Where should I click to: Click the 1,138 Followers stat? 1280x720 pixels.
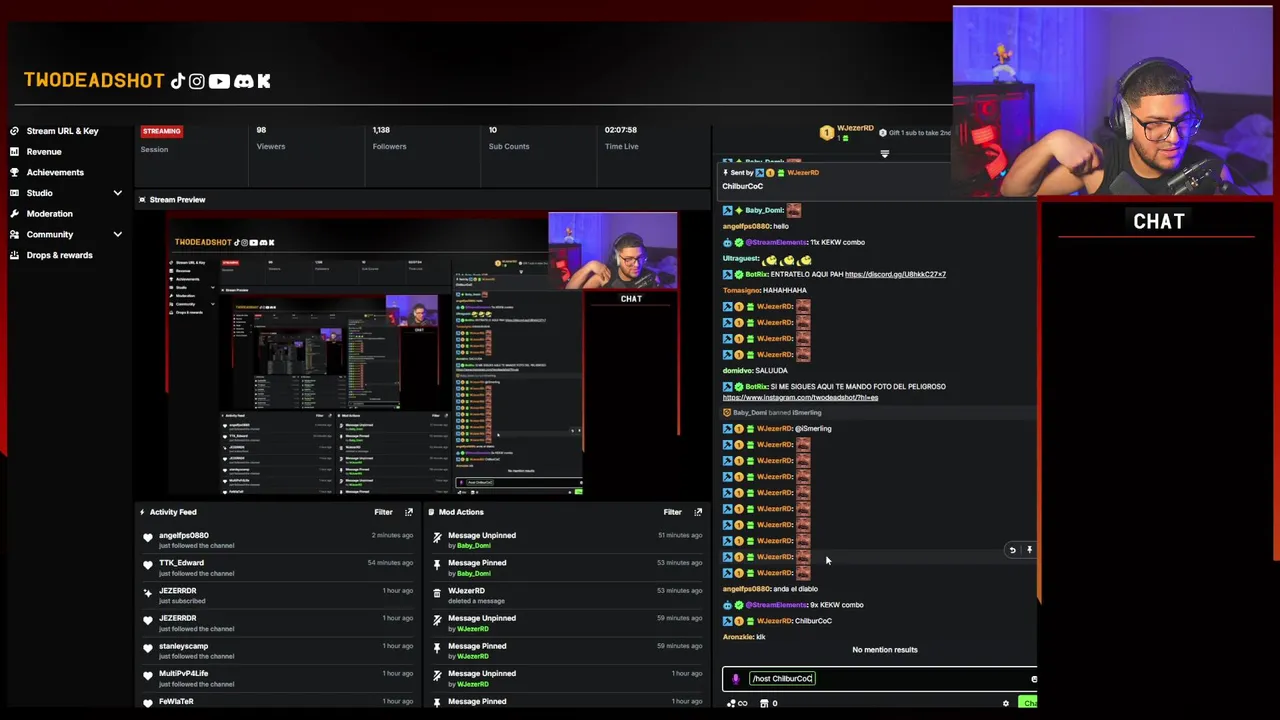389,138
